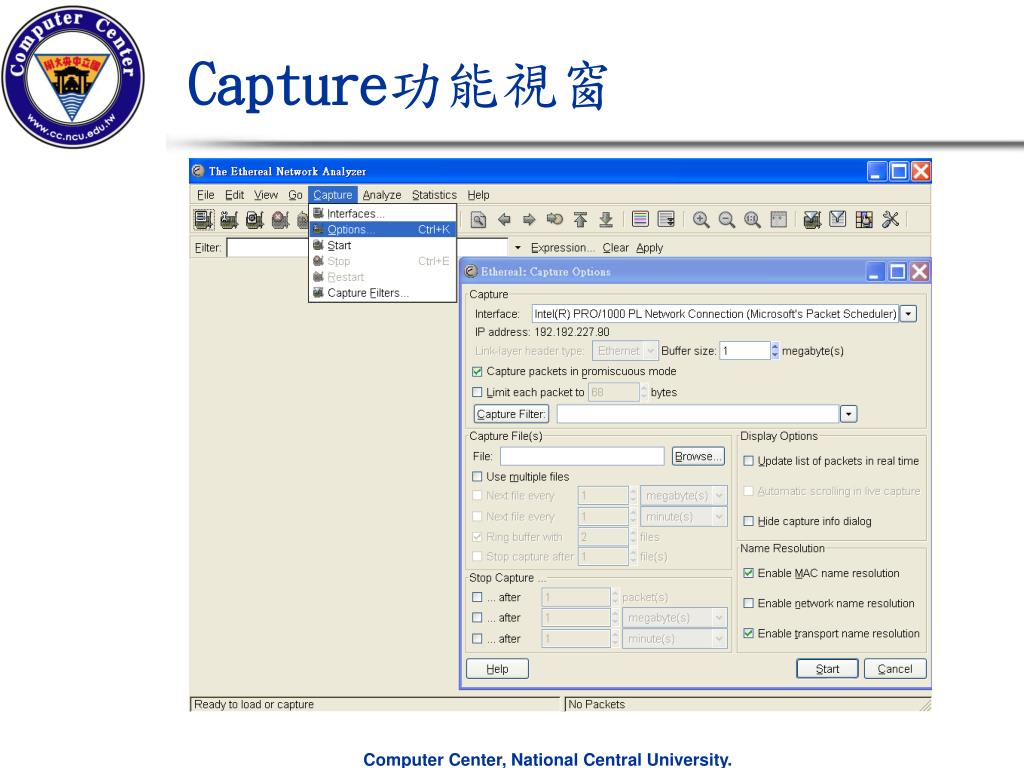The image size is (1024, 768).
Task: Go back using the left arrow icon
Action: (x=504, y=219)
